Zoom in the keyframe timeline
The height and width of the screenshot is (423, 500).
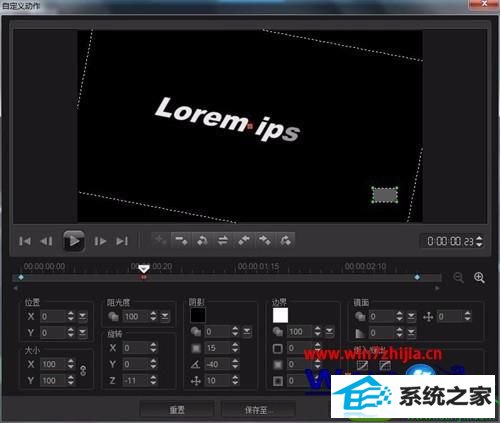tap(479, 277)
